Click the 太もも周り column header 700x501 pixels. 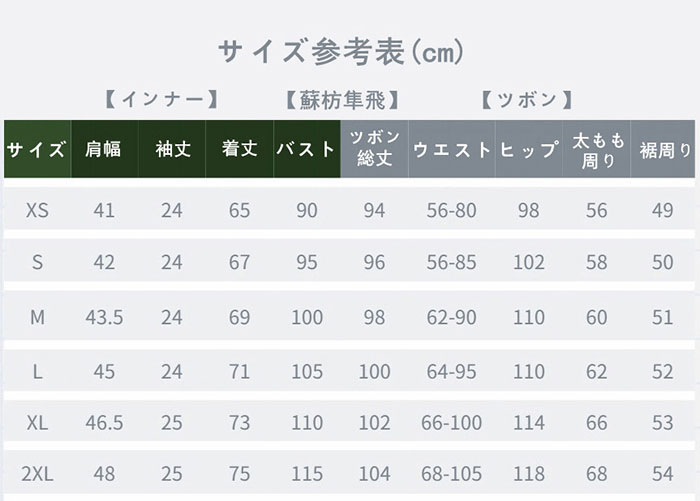[x=597, y=149]
